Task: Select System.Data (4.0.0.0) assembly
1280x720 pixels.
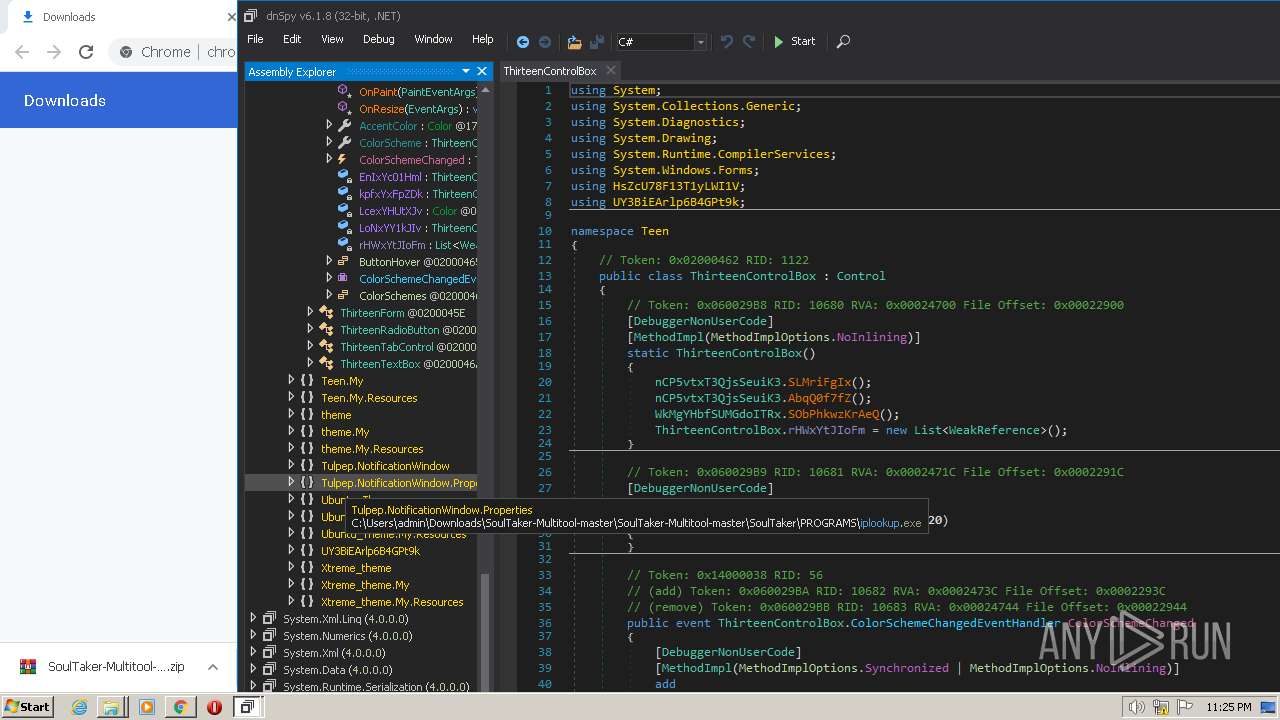Action: [340, 670]
